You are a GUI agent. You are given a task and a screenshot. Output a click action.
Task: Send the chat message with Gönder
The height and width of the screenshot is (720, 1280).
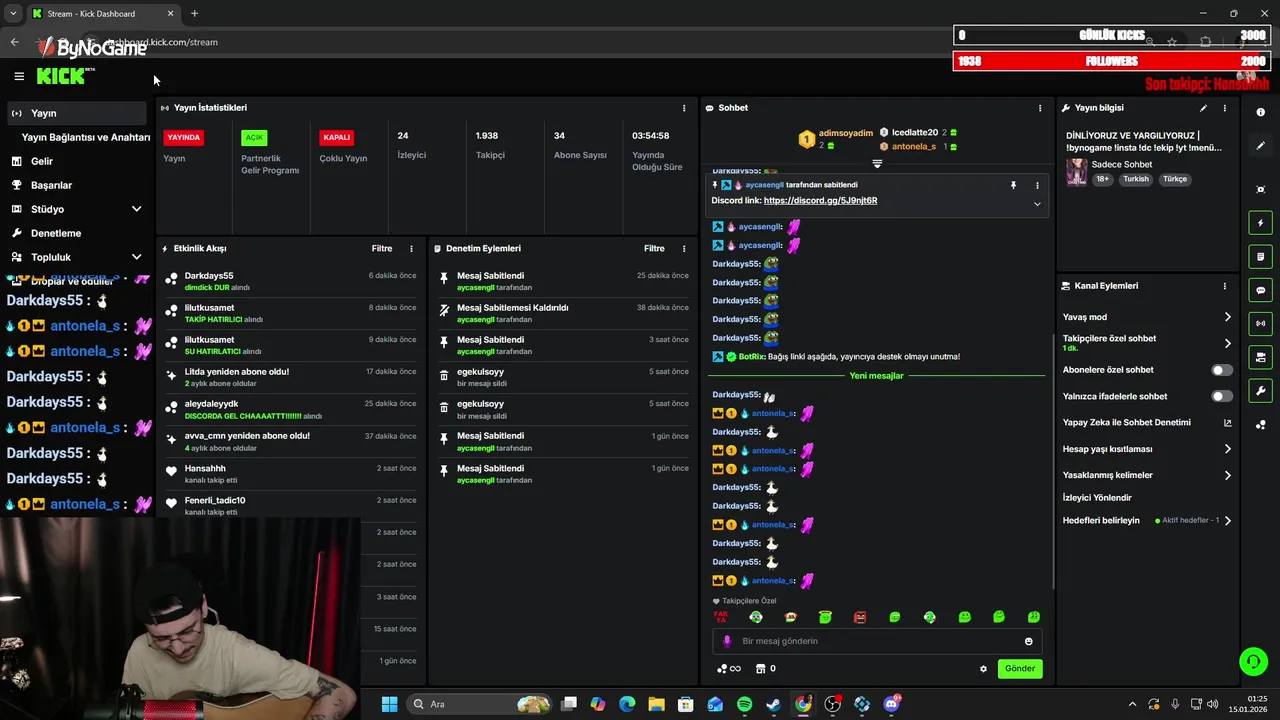click(1020, 668)
